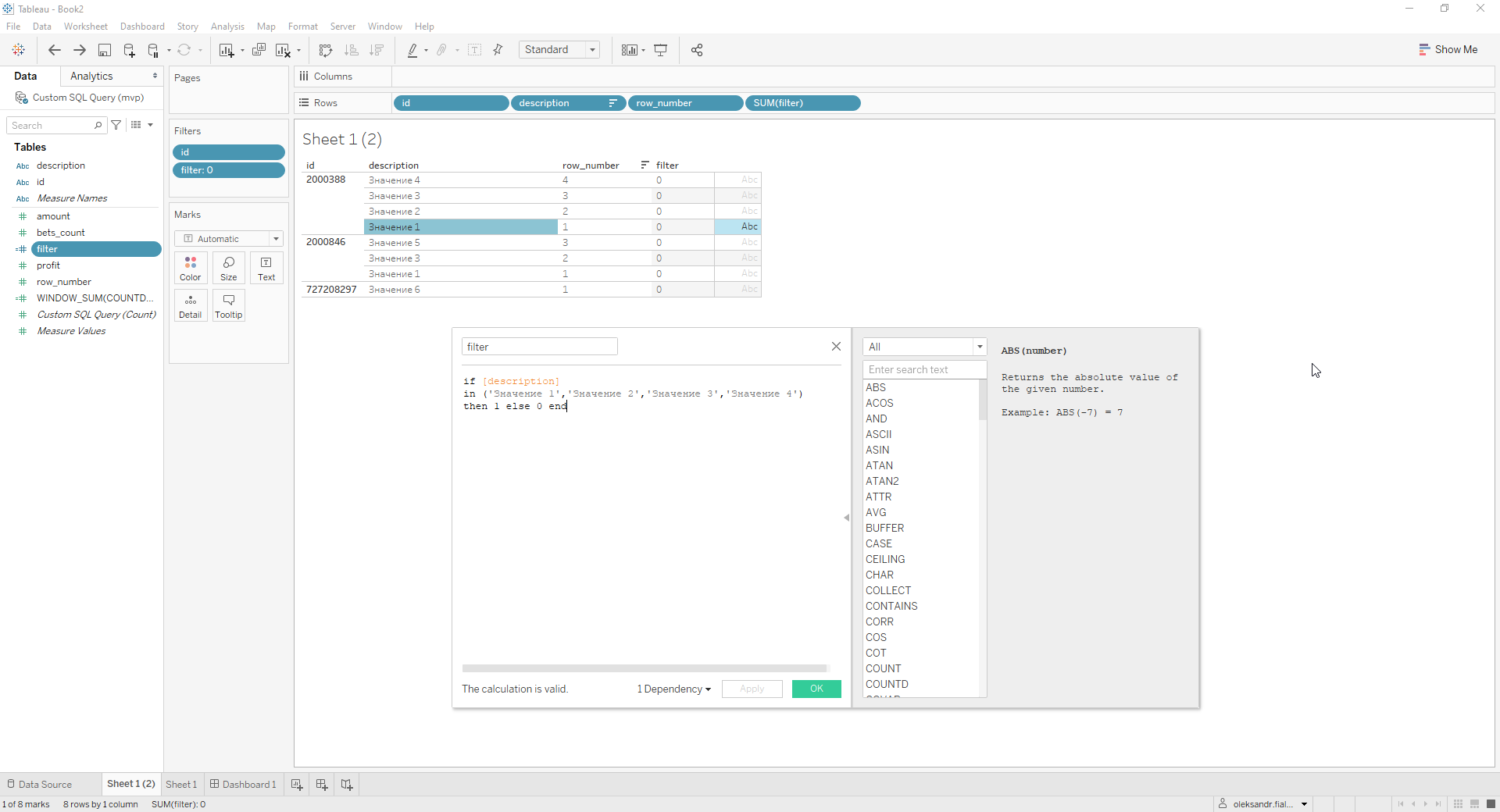
Task: Click the SUM(filter) pill on Rows
Action: pos(803,103)
